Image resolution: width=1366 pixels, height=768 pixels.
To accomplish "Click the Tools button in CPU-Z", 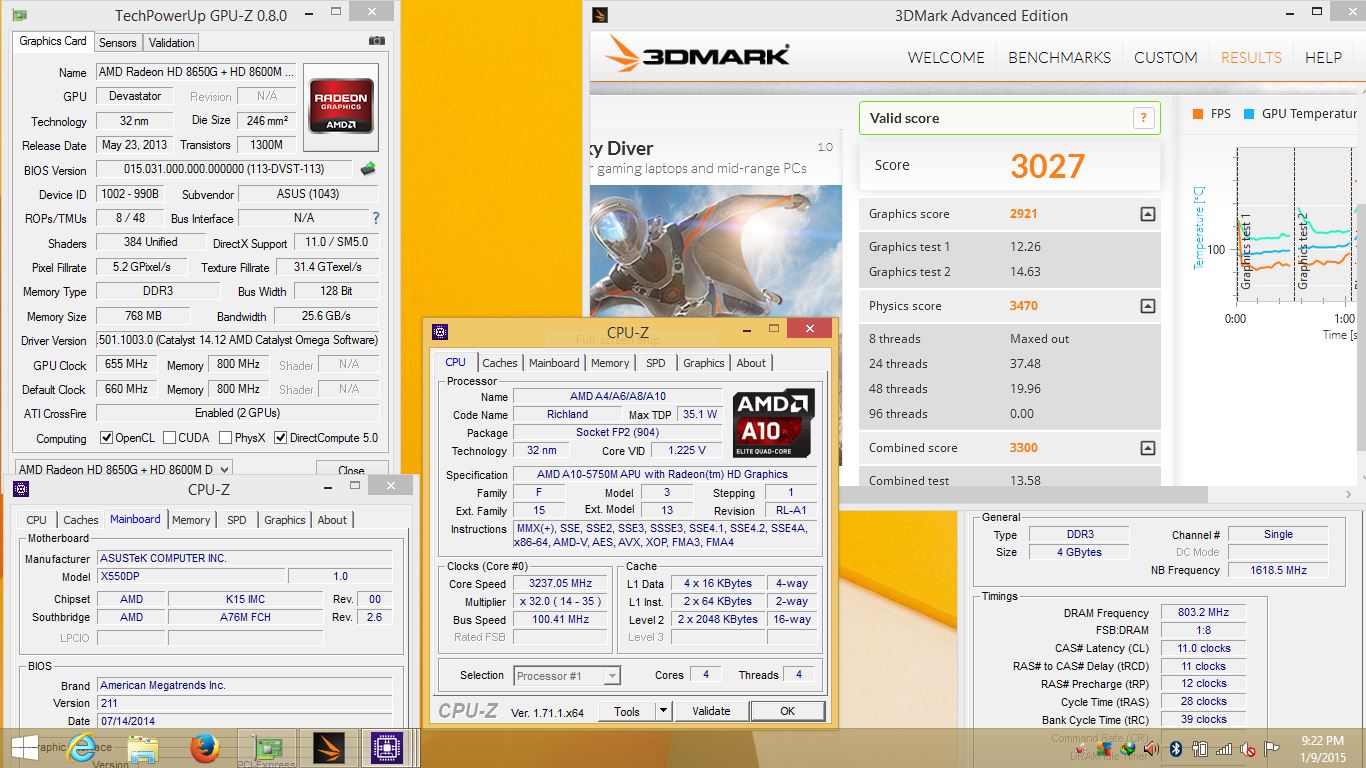I will point(627,711).
